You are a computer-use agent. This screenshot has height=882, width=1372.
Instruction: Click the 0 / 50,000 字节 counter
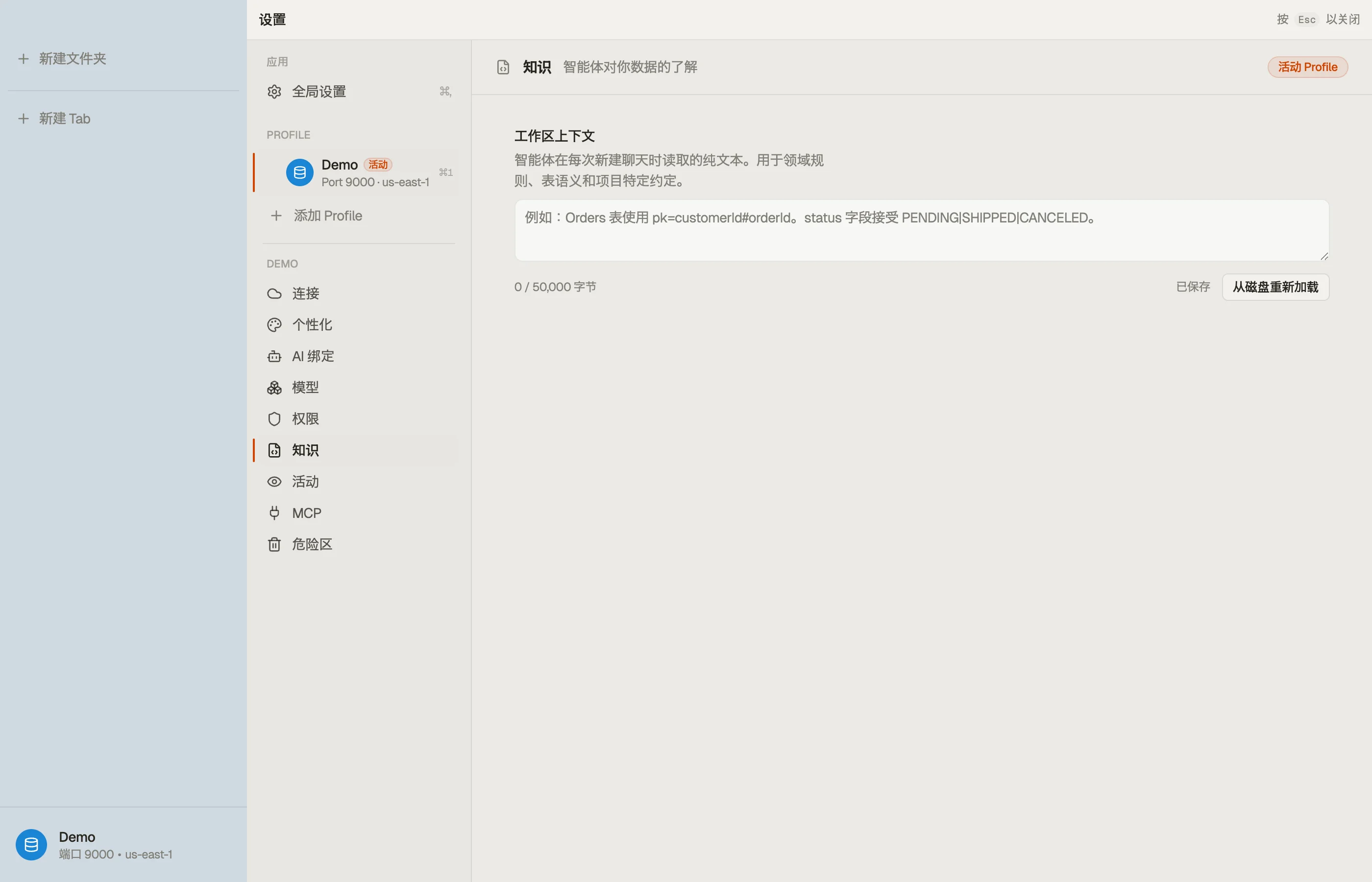555,287
